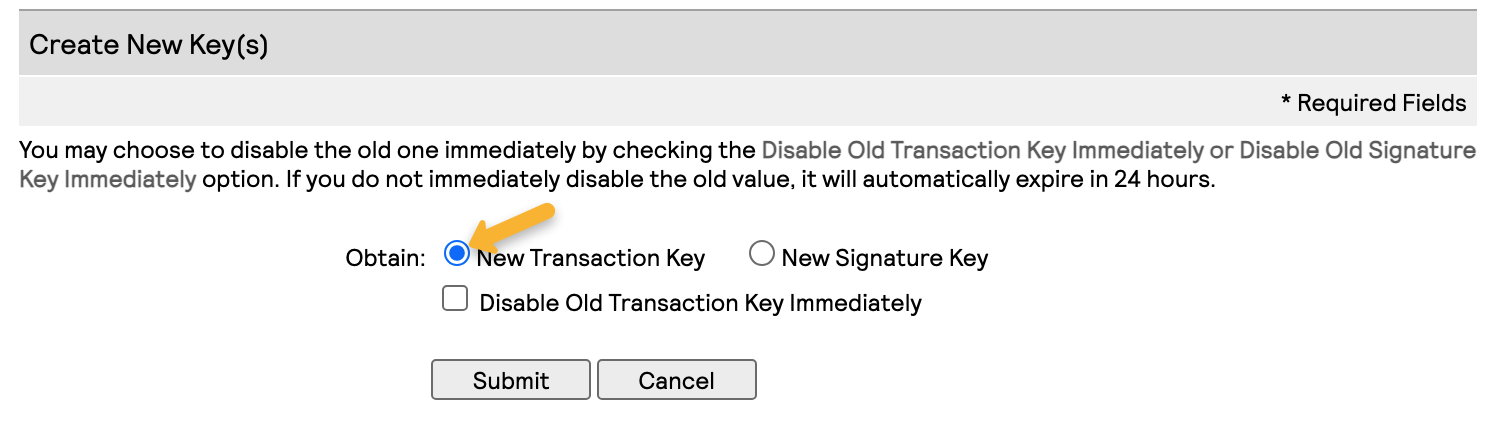Click the "Create New Key(s)" header title
1488x426 pixels.
[x=148, y=45]
